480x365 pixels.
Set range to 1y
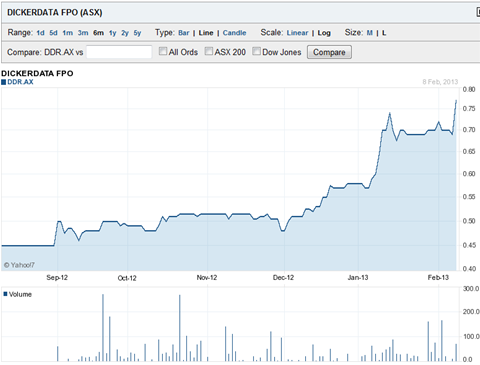coord(113,33)
